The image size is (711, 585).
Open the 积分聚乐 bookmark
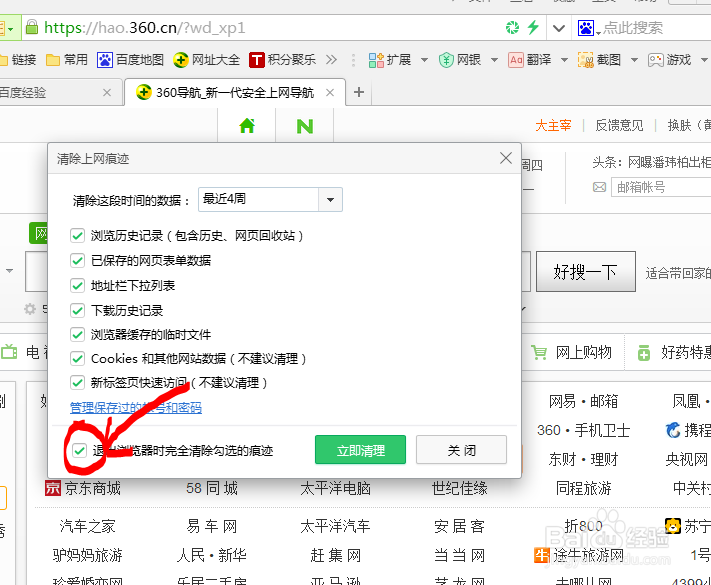(282, 59)
